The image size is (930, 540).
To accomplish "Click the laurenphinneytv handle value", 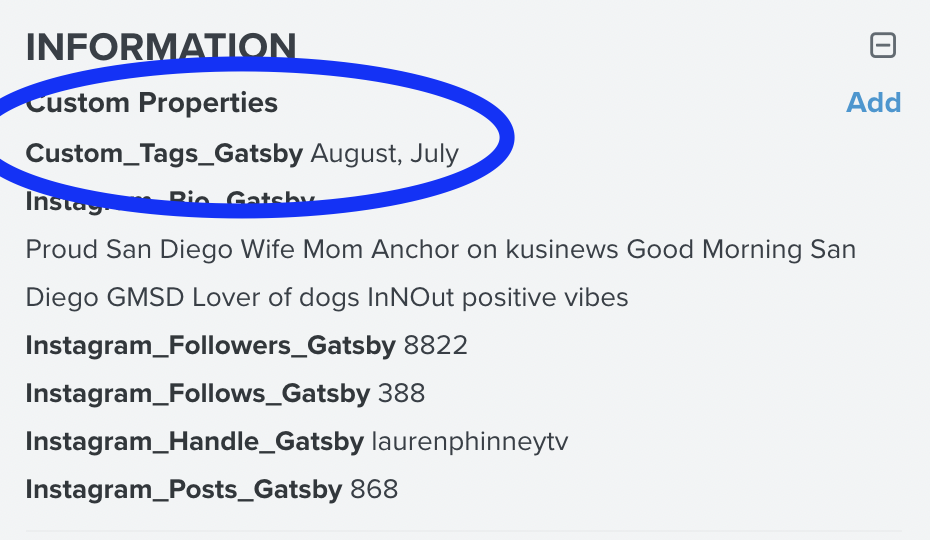I will pos(470,442).
